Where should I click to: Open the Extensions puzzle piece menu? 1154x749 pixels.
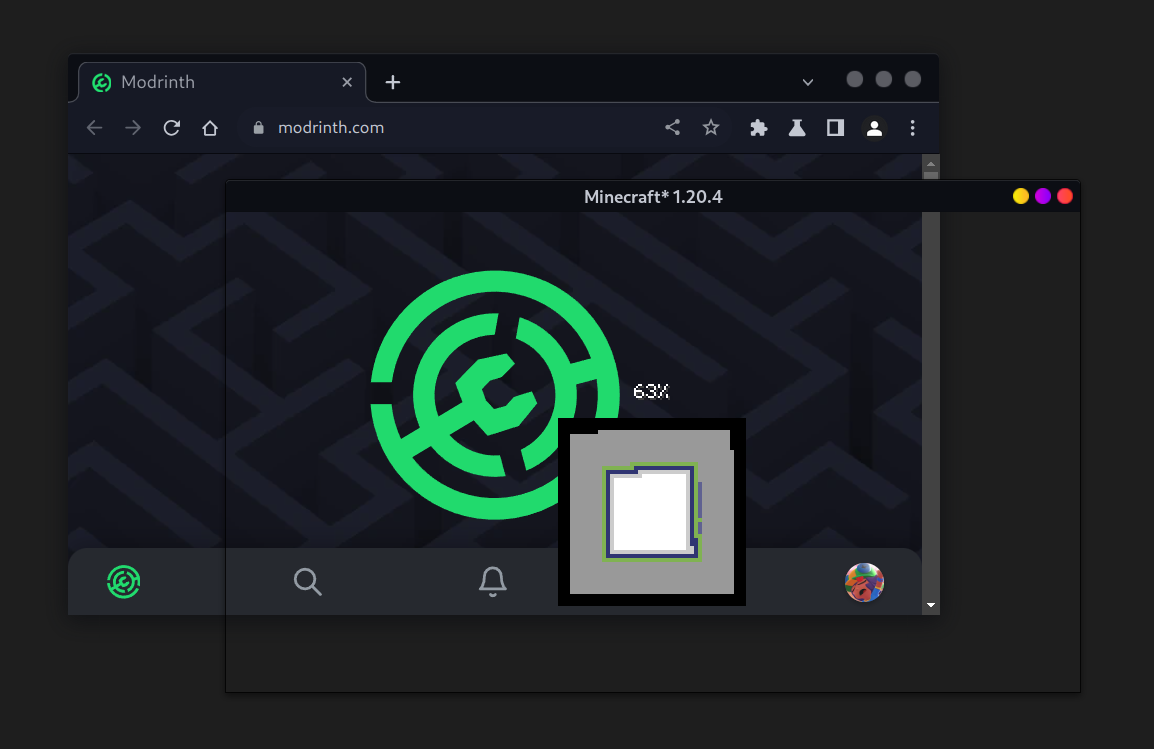(759, 128)
